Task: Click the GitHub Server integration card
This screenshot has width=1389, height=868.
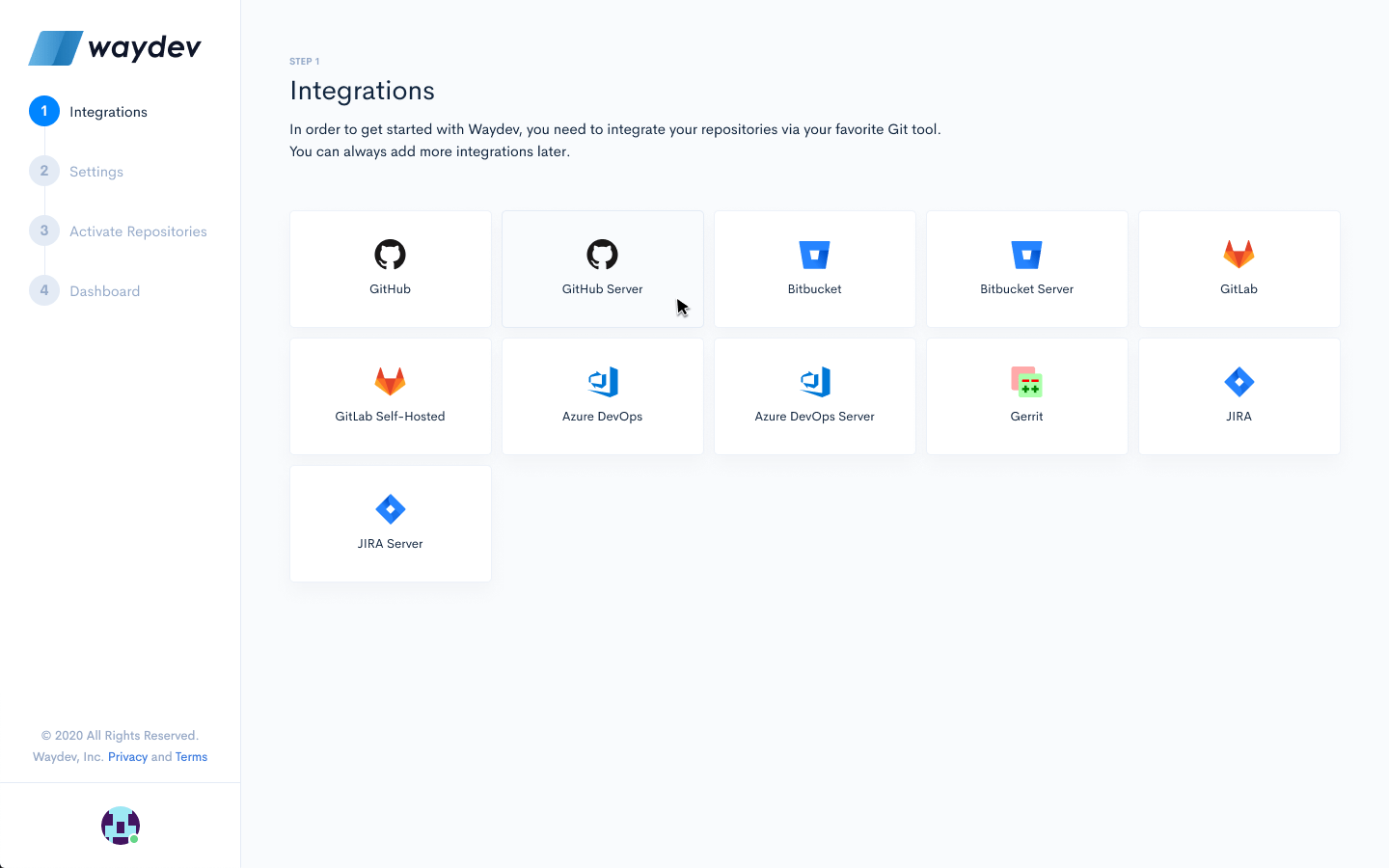Action: click(602, 268)
